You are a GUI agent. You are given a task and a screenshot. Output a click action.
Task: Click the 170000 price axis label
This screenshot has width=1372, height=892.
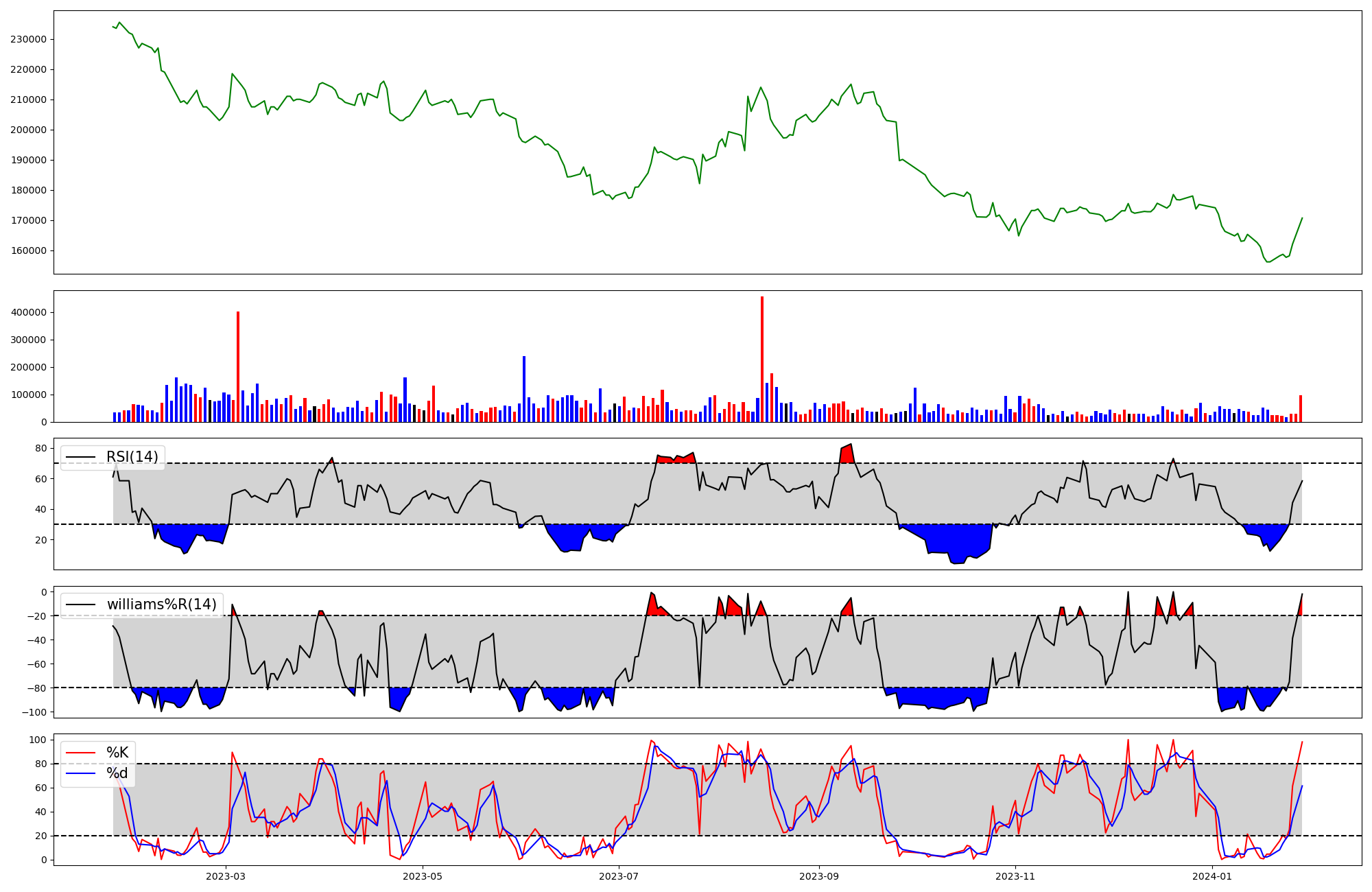(29, 220)
